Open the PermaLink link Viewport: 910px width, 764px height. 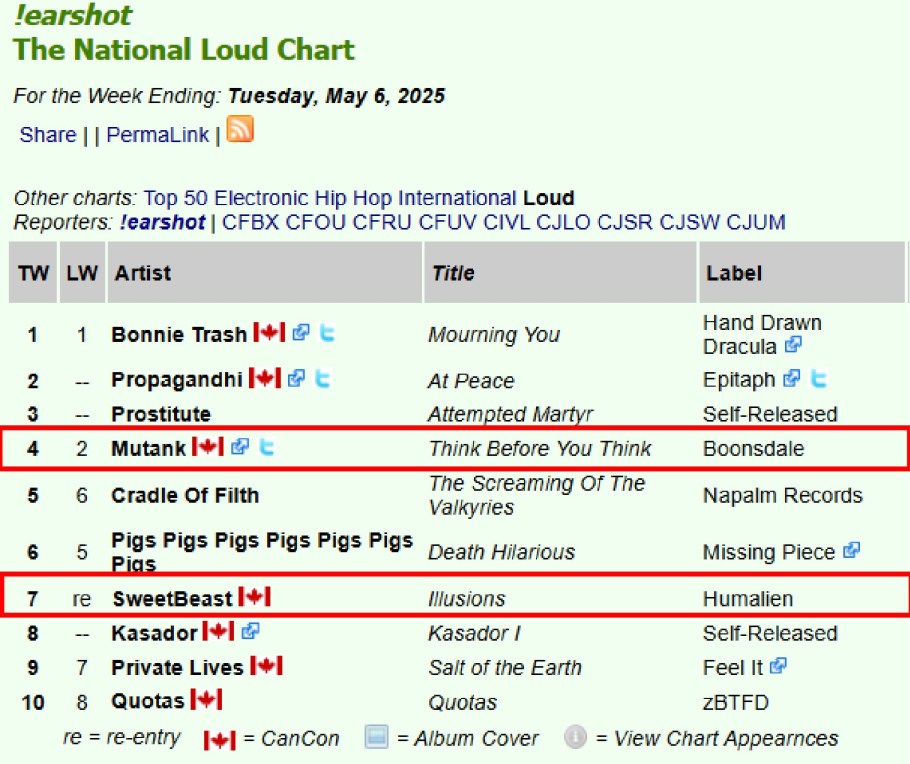click(x=158, y=135)
